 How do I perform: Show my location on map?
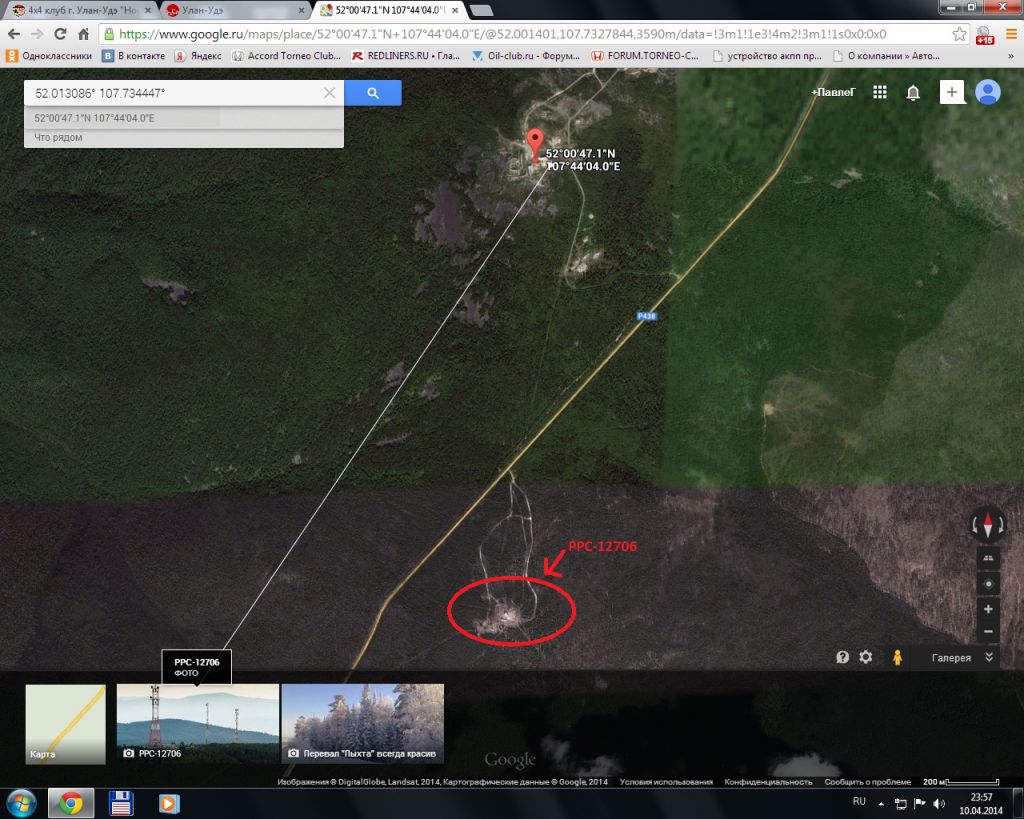point(988,584)
